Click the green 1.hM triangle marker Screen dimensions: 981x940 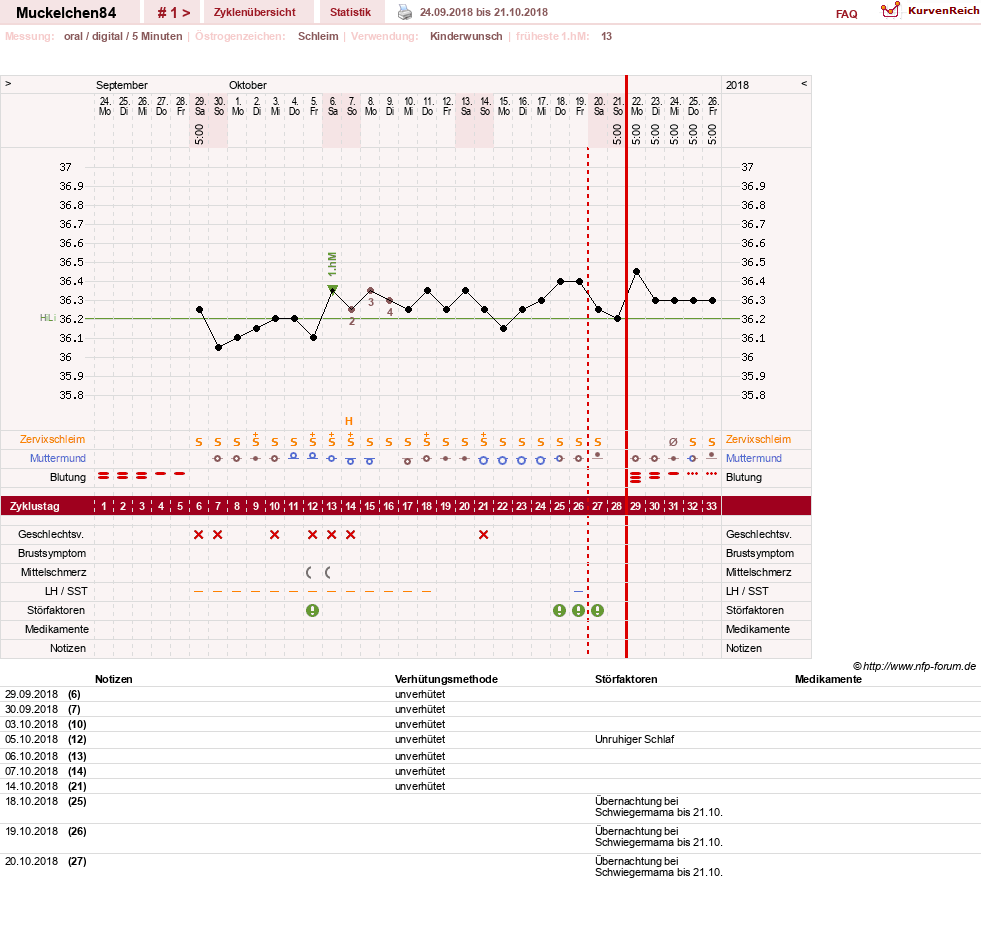coord(332,289)
